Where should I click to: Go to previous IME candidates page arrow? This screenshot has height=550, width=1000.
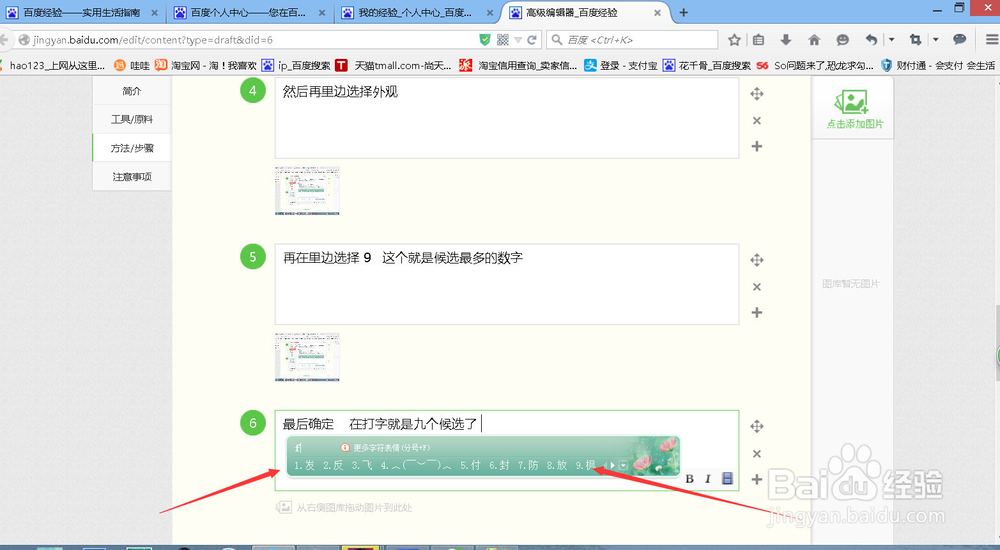point(605,465)
